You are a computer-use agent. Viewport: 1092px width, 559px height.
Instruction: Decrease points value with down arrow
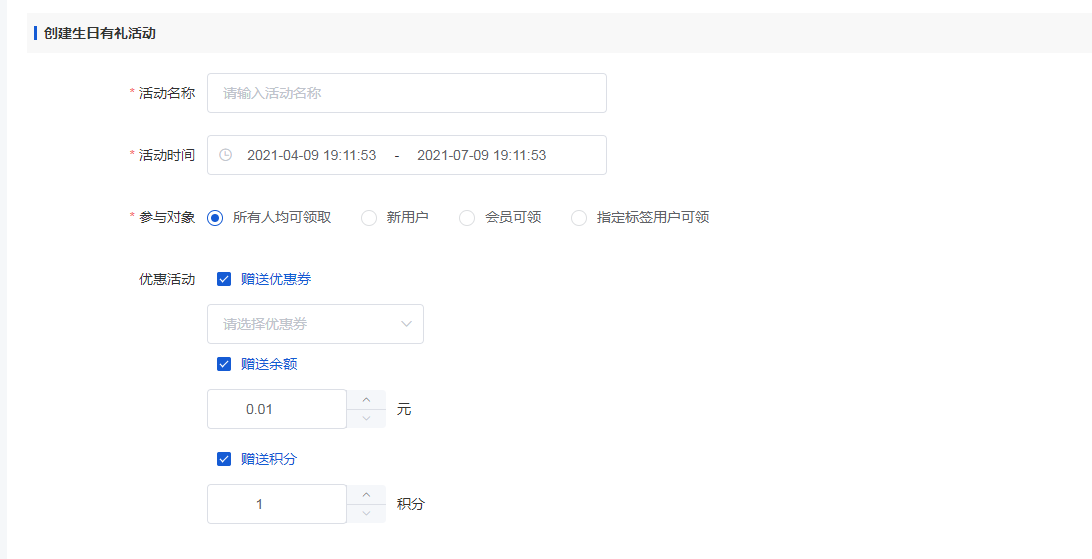pos(366,513)
